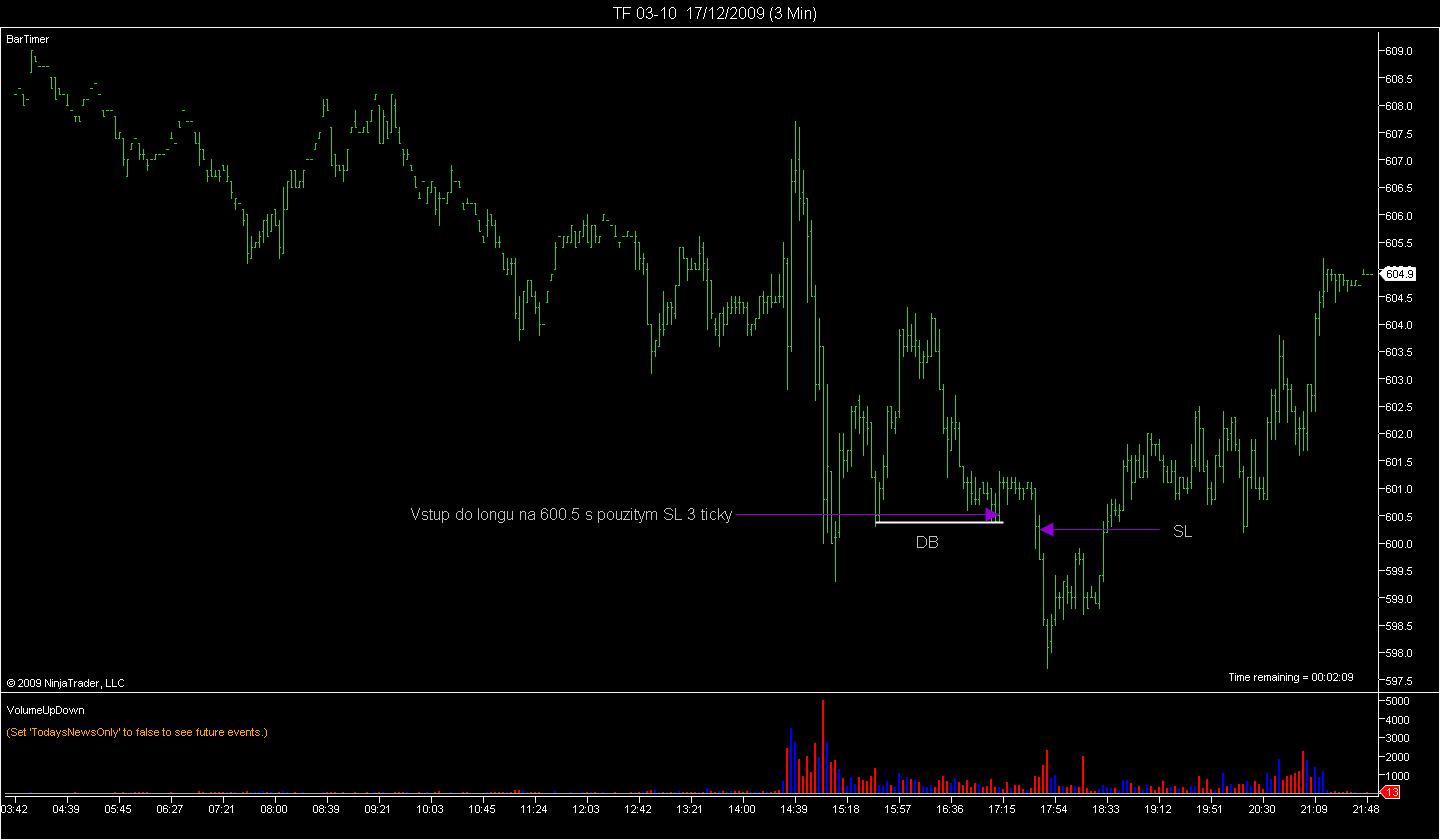
Task: Click the 4000 volume axis label
Action: click(1396, 720)
